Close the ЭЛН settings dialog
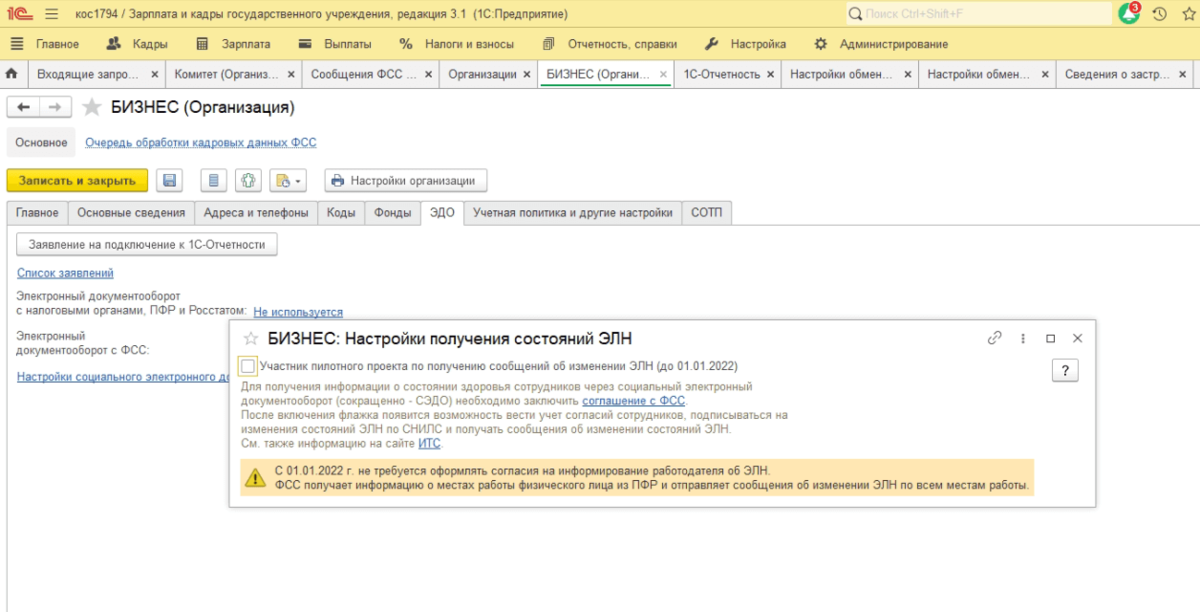1200x612 pixels. 1077,339
